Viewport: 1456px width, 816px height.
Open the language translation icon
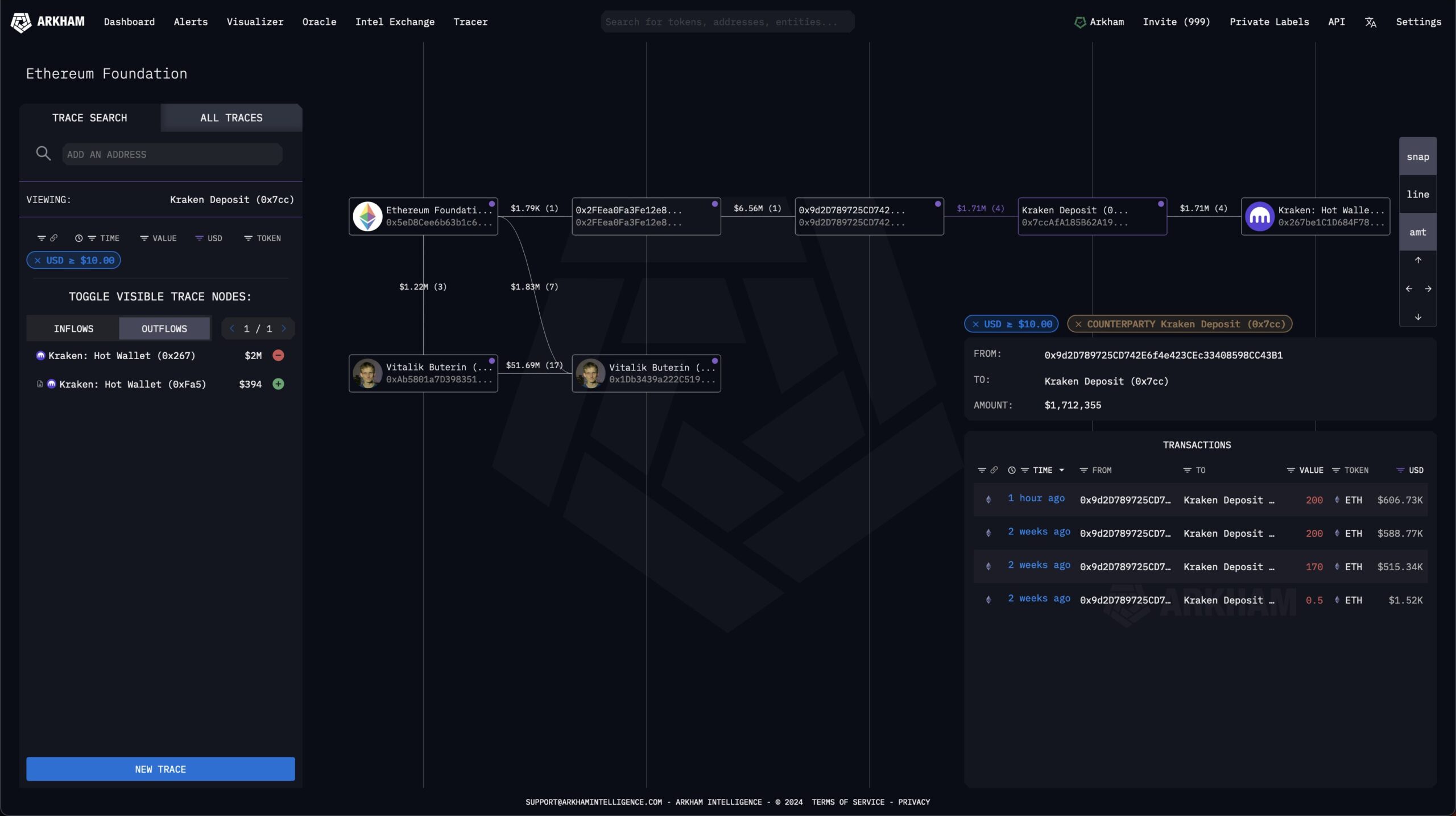point(1370,22)
